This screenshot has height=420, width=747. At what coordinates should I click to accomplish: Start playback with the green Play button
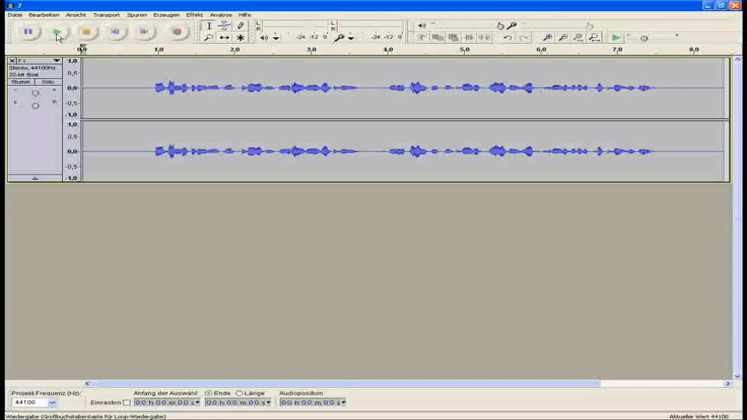point(57,32)
